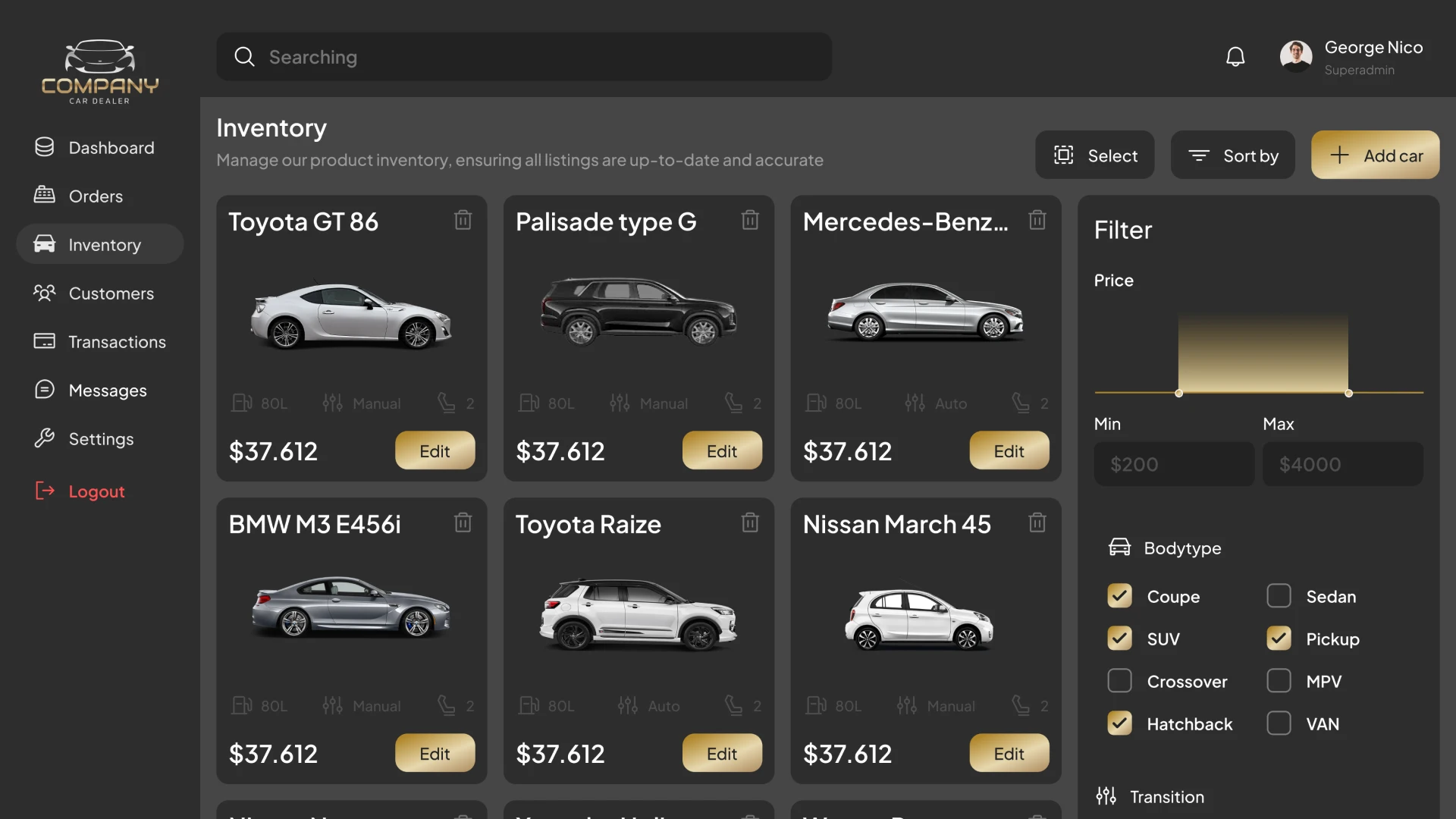The width and height of the screenshot is (1456, 819).
Task: Delete the Toyota GT 86 listing
Action: (x=463, y=219)
